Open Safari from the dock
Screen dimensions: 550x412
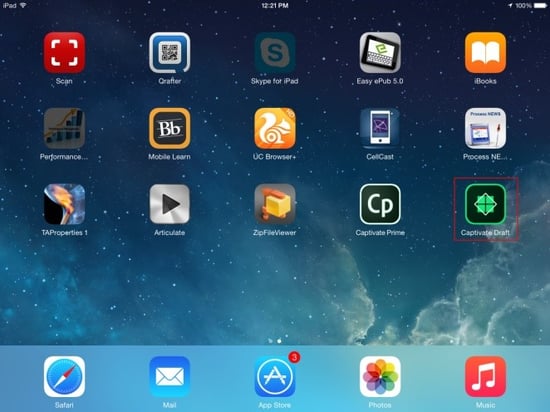64,377
